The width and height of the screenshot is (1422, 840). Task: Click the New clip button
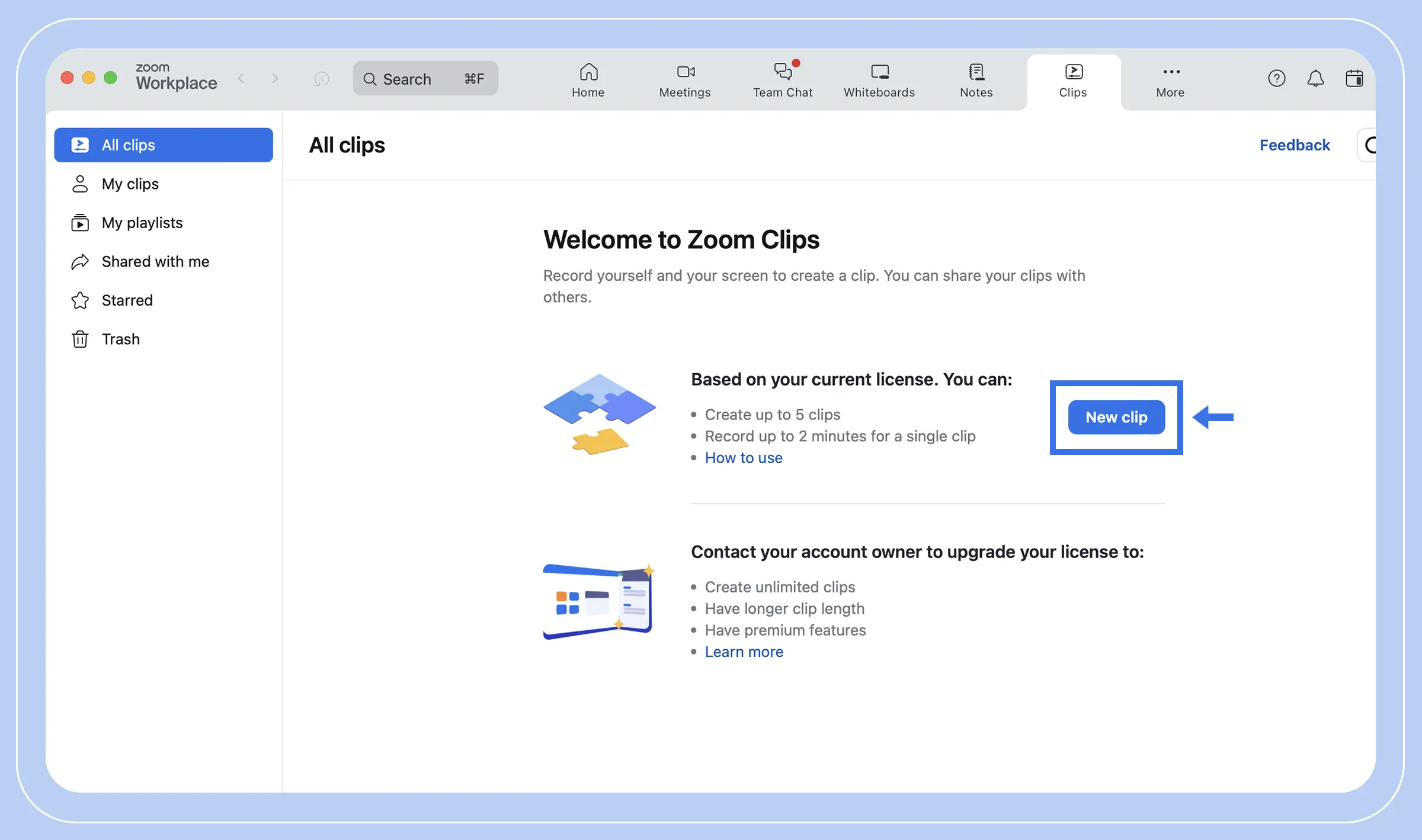(1116, 417)
